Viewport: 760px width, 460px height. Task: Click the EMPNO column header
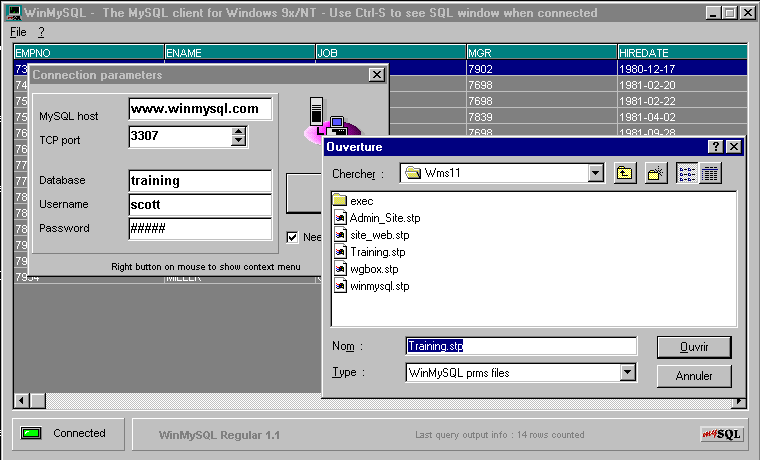tap(89, 52)
